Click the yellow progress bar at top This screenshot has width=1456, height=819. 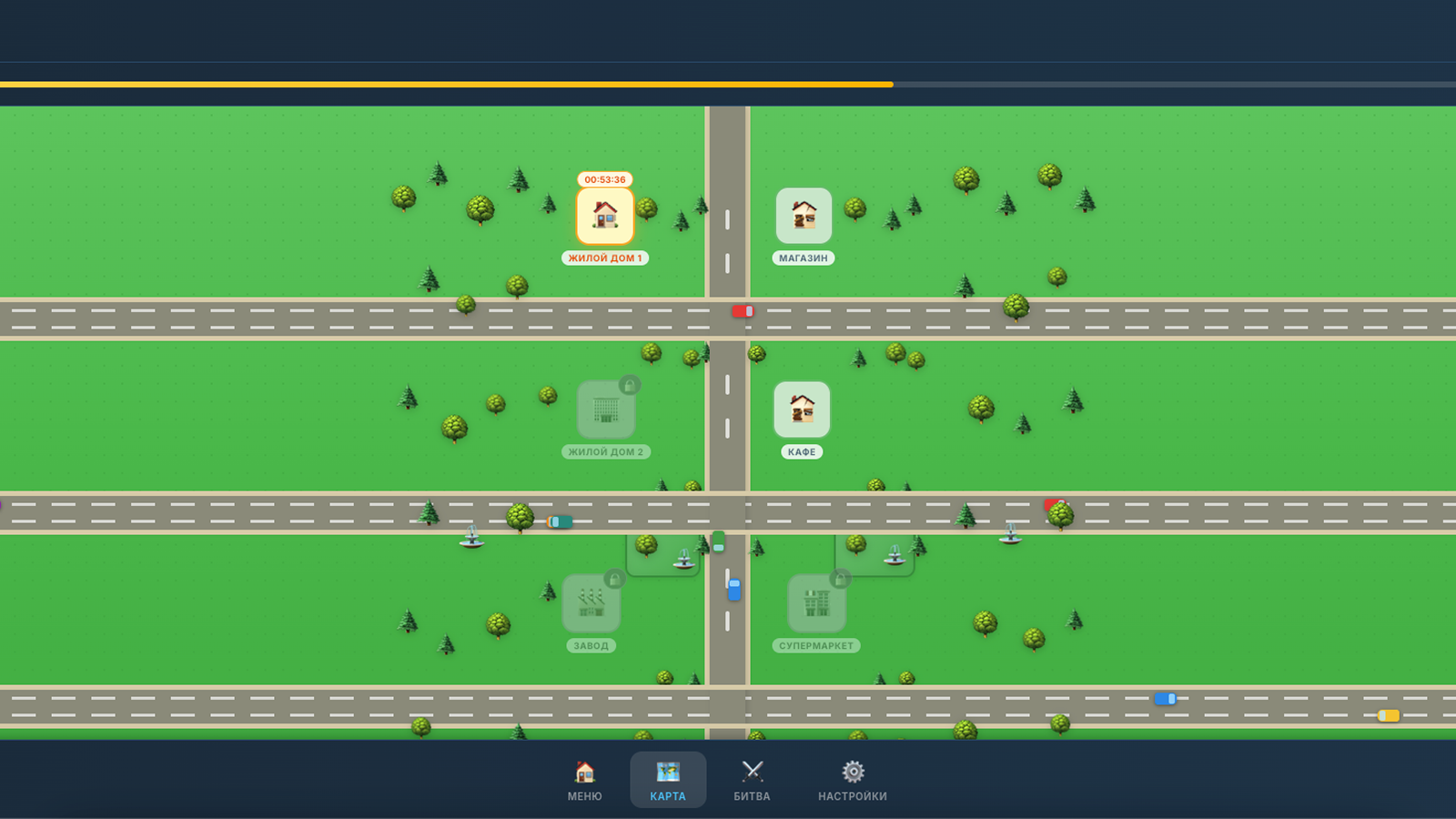click(x=446, y=84)
